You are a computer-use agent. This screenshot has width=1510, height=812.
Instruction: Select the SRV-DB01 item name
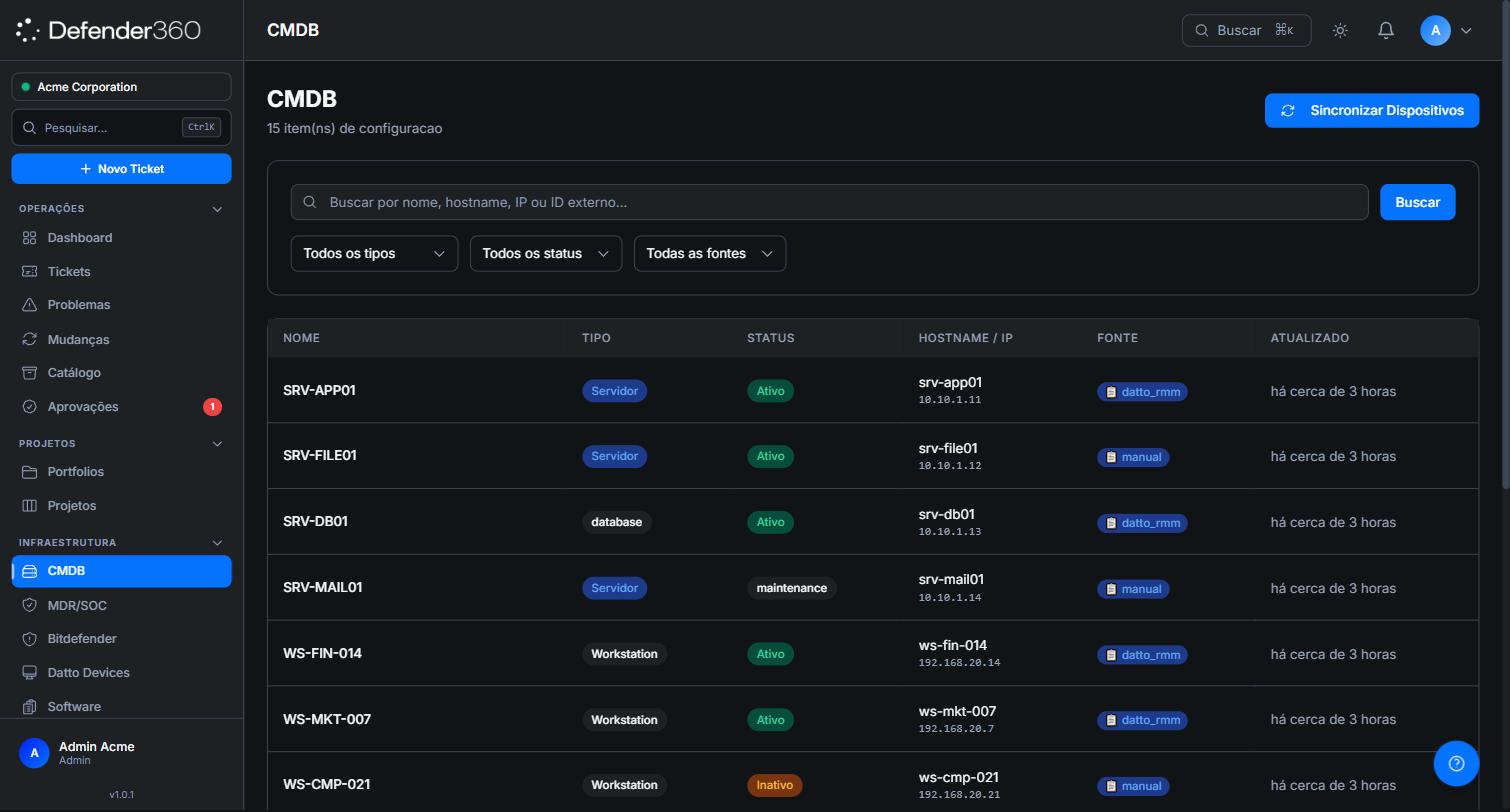315,521
